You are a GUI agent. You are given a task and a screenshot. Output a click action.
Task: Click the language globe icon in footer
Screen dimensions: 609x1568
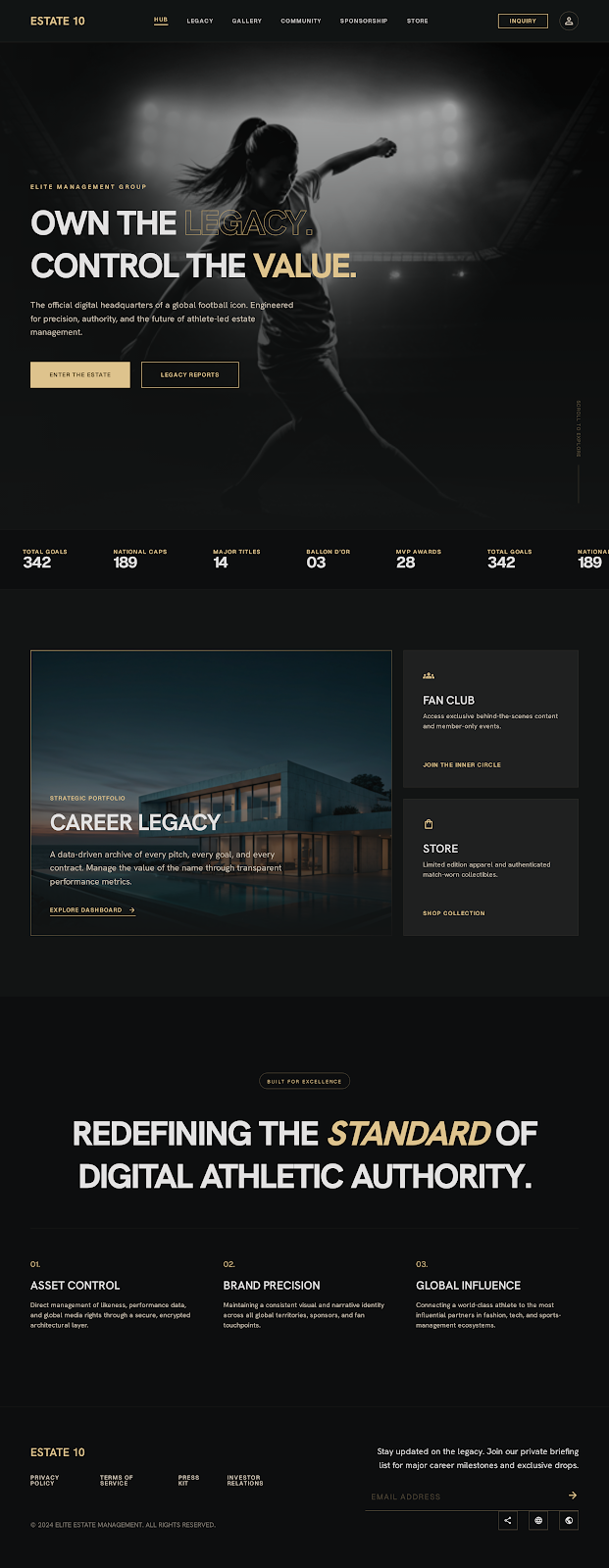[538, 1520]
